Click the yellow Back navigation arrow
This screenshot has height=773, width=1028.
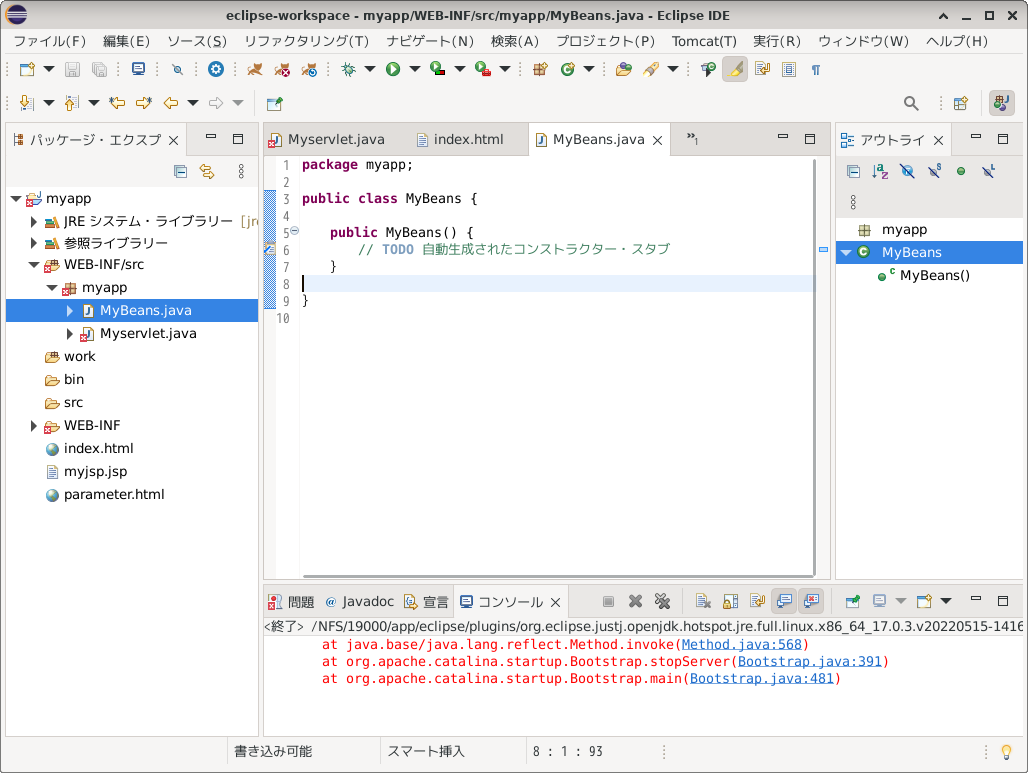point(171,103)
